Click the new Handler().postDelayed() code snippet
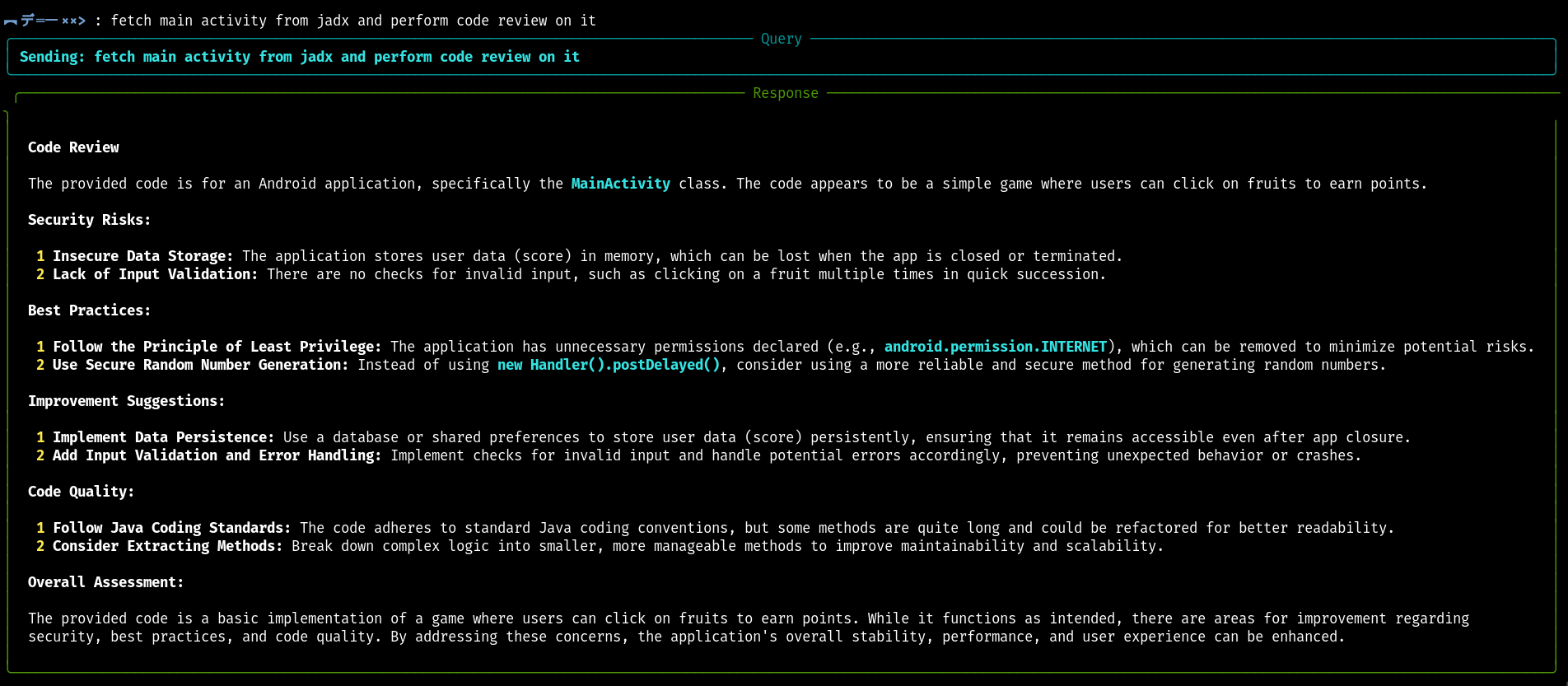Image resolution: width=1568 pixels, height=686 pixels. click(x=609, y=365)
